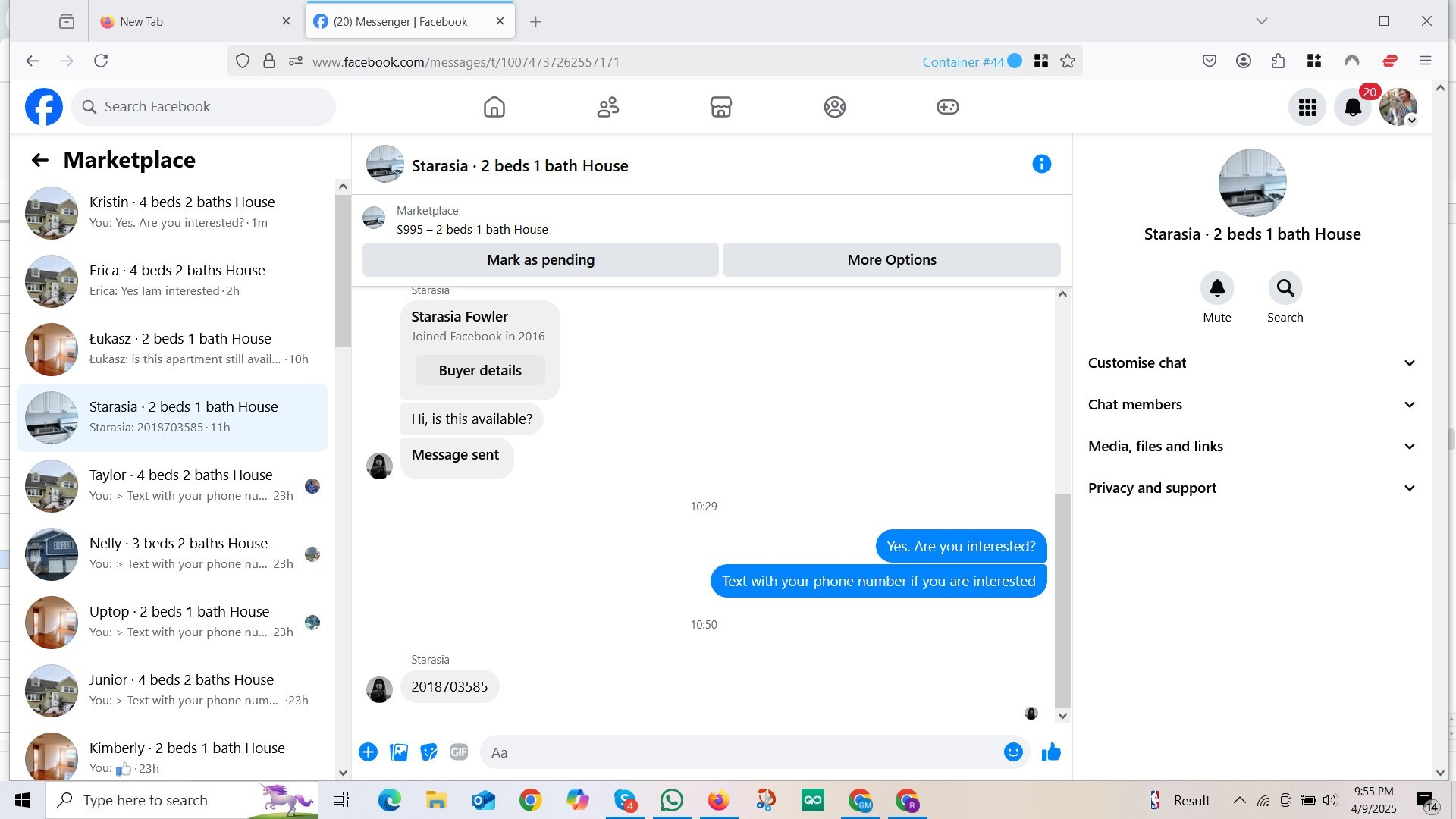
Task: Open Taylor 4 beds 2 baths conversation
Action: coord(173,486)
